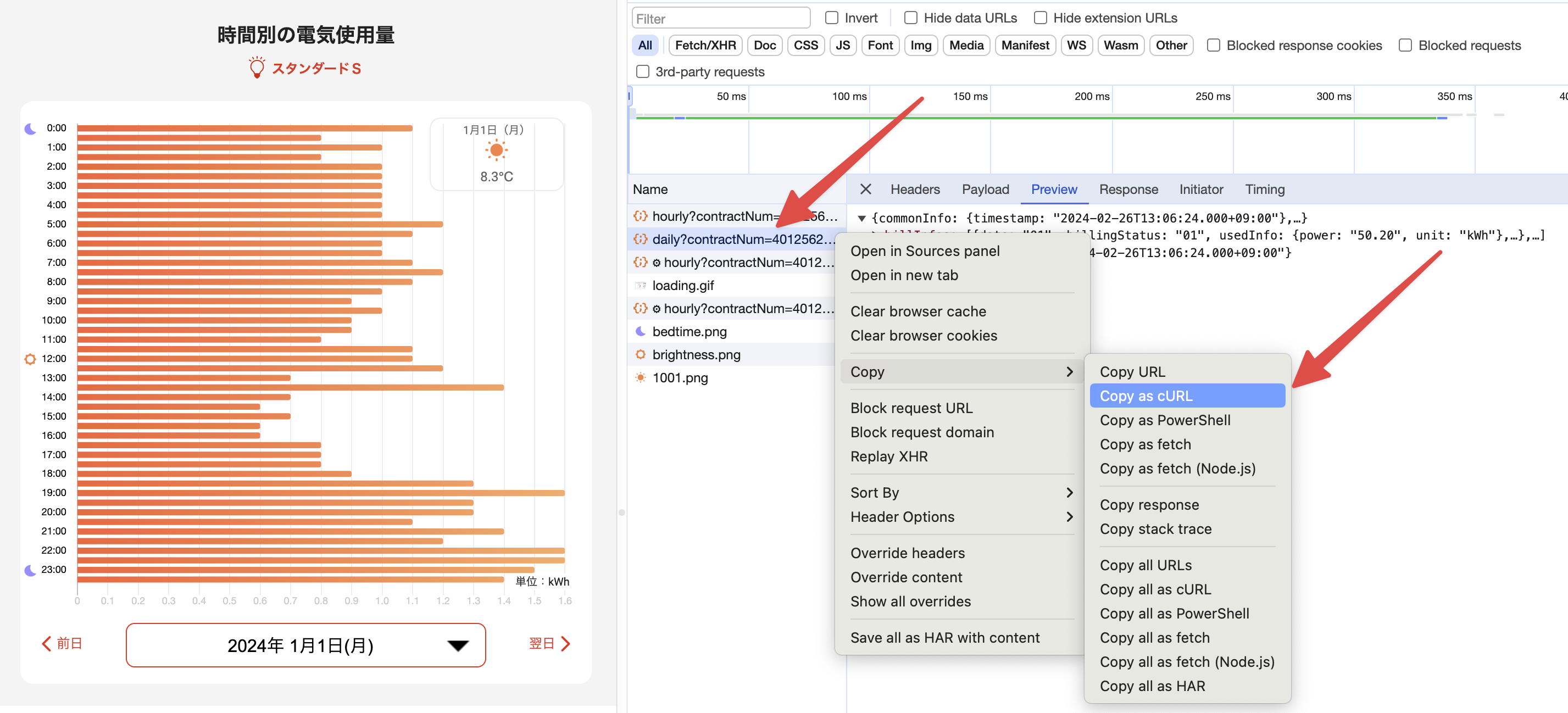1568x713 pixels.
Task: Open the 2024年 1月1日(月) date dropdown
Action: click(305, 645)
